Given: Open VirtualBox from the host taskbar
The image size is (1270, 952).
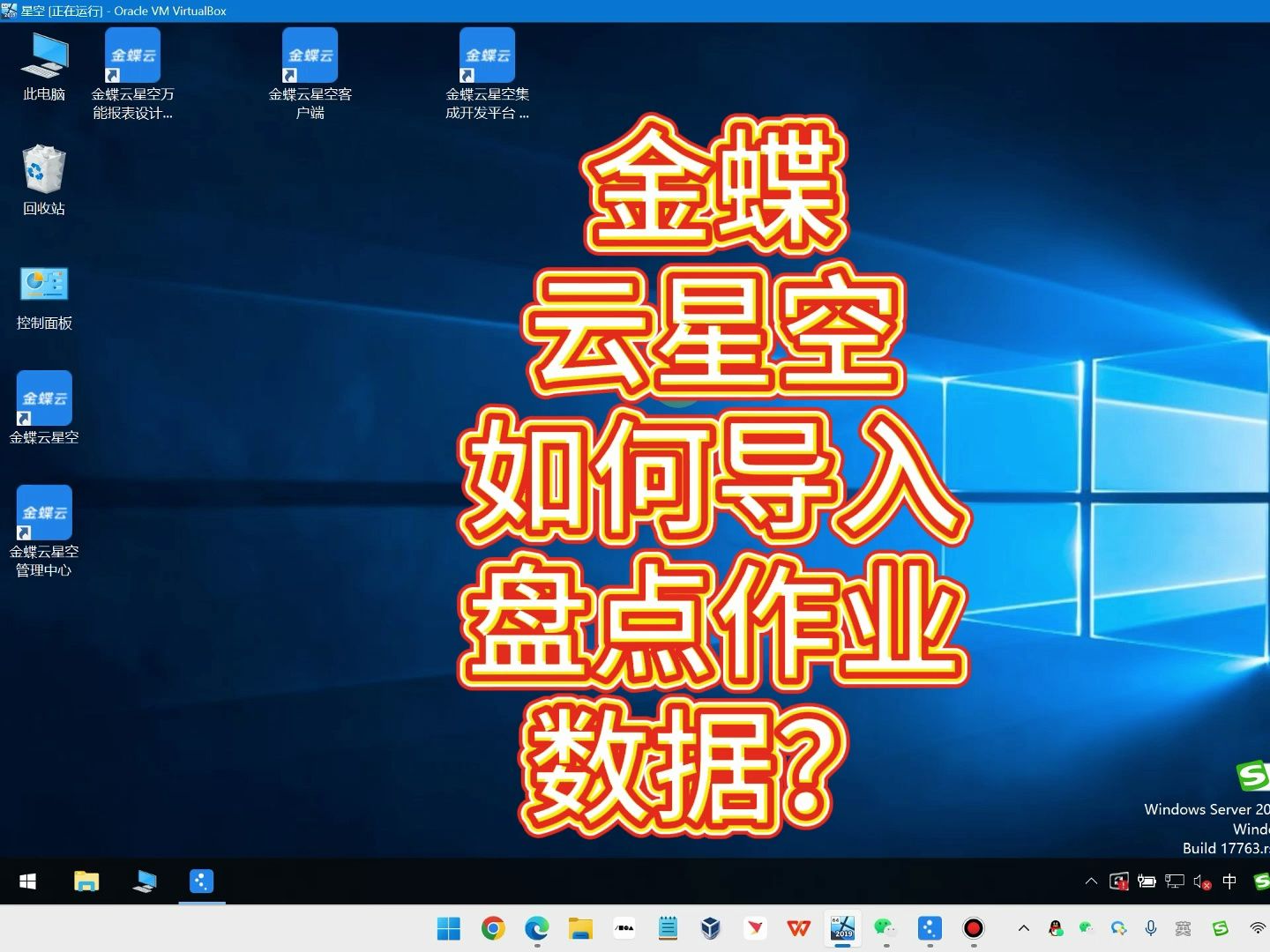Looking at the screenshot, I should 711,928.
